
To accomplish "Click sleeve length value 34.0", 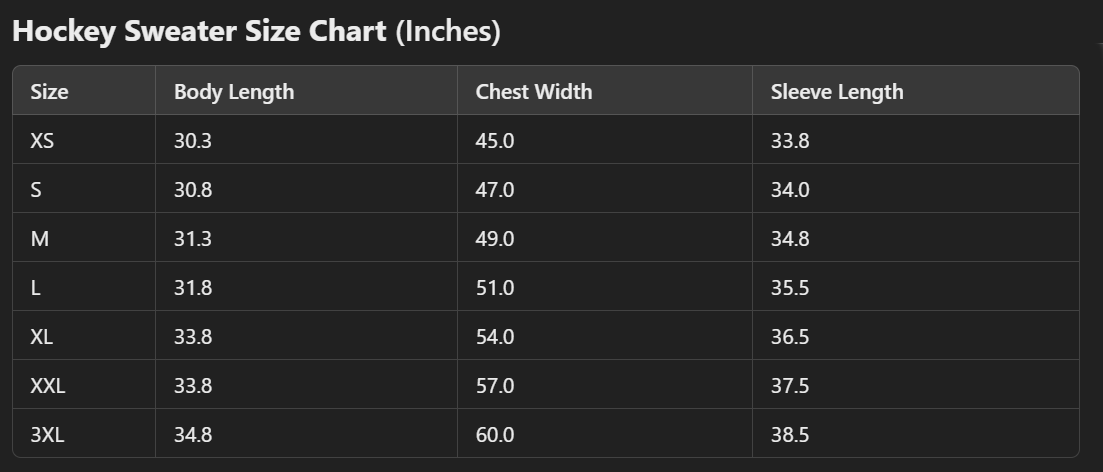I will [790, 190].
